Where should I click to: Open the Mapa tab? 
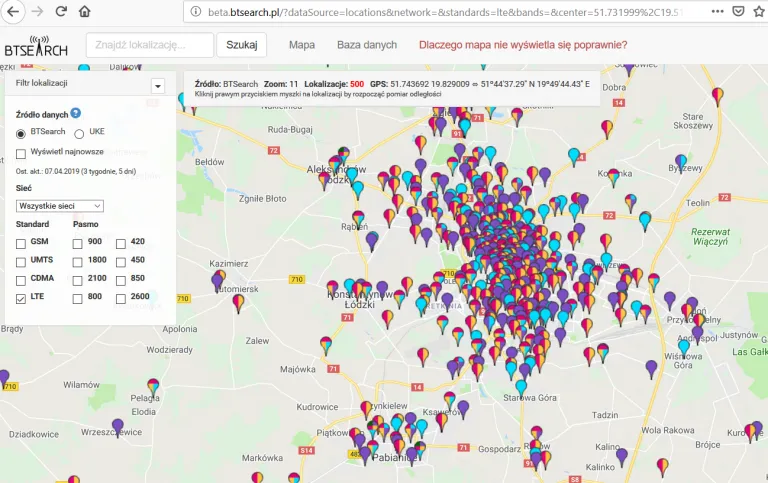point(302,45)
